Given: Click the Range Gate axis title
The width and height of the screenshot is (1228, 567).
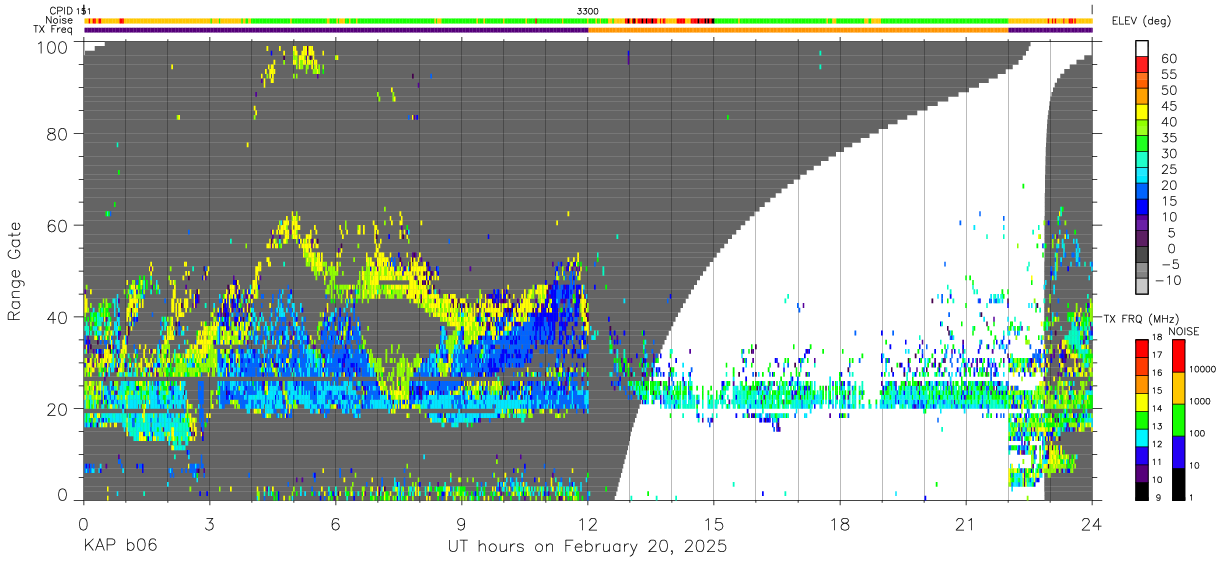Looking at the screenshot, I should 15,272.
